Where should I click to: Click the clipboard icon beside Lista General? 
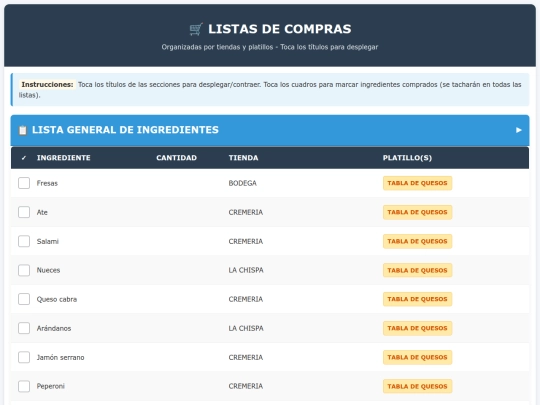23,130
